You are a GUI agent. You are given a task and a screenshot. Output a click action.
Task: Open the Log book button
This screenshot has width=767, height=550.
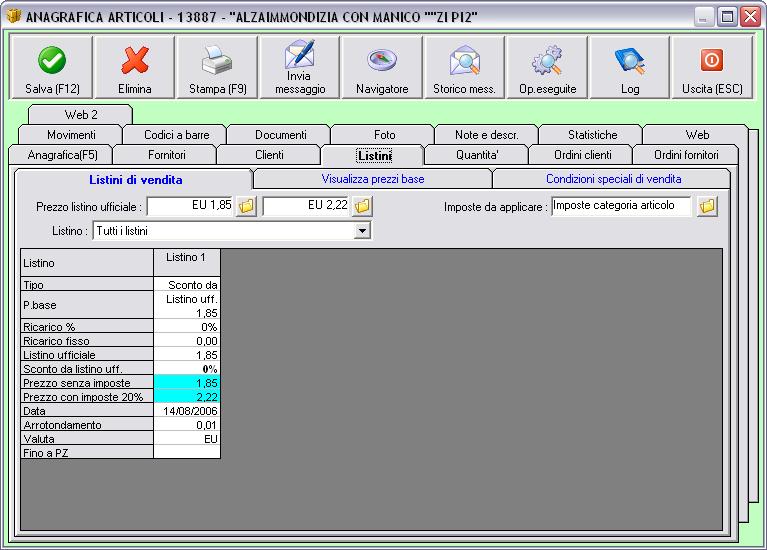click(x=630, y=67)
